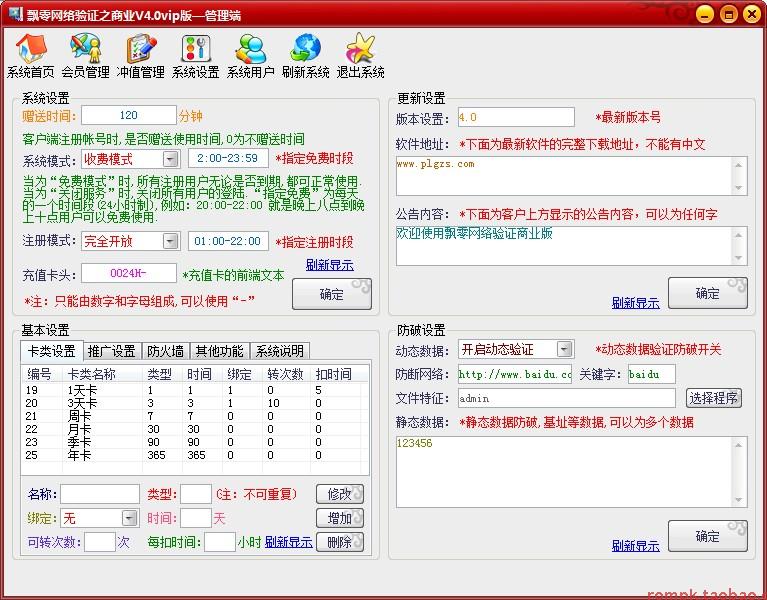Click 确定 button in 防破设置 group

coord(707,536)
